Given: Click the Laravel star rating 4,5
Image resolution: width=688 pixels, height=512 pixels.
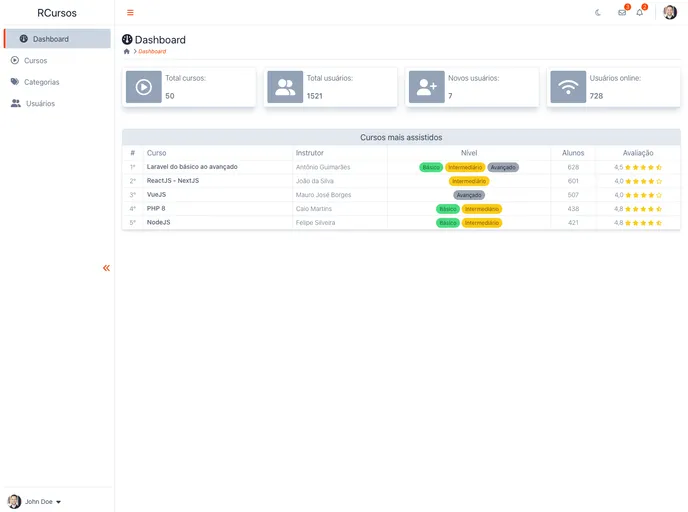Looking at the screenshot, I should 638,167.
